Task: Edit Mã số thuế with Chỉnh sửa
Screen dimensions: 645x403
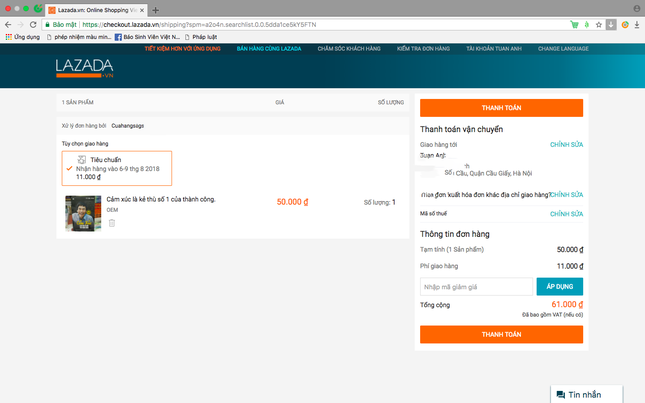Action: (x=566, y=214)
